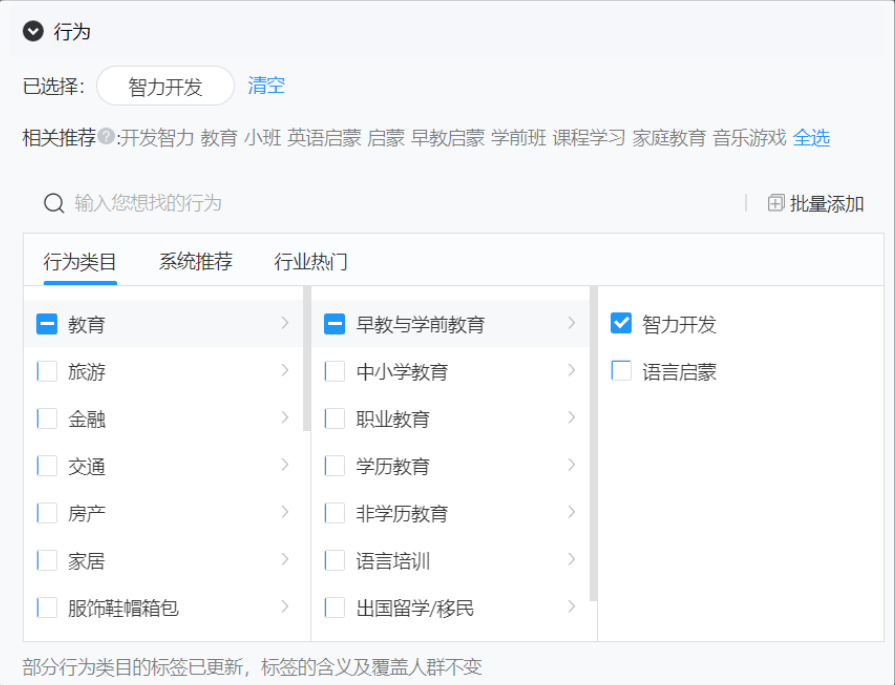
Task: Expand the 早教与学前教育 subcategory arrow
Action: 571,322
